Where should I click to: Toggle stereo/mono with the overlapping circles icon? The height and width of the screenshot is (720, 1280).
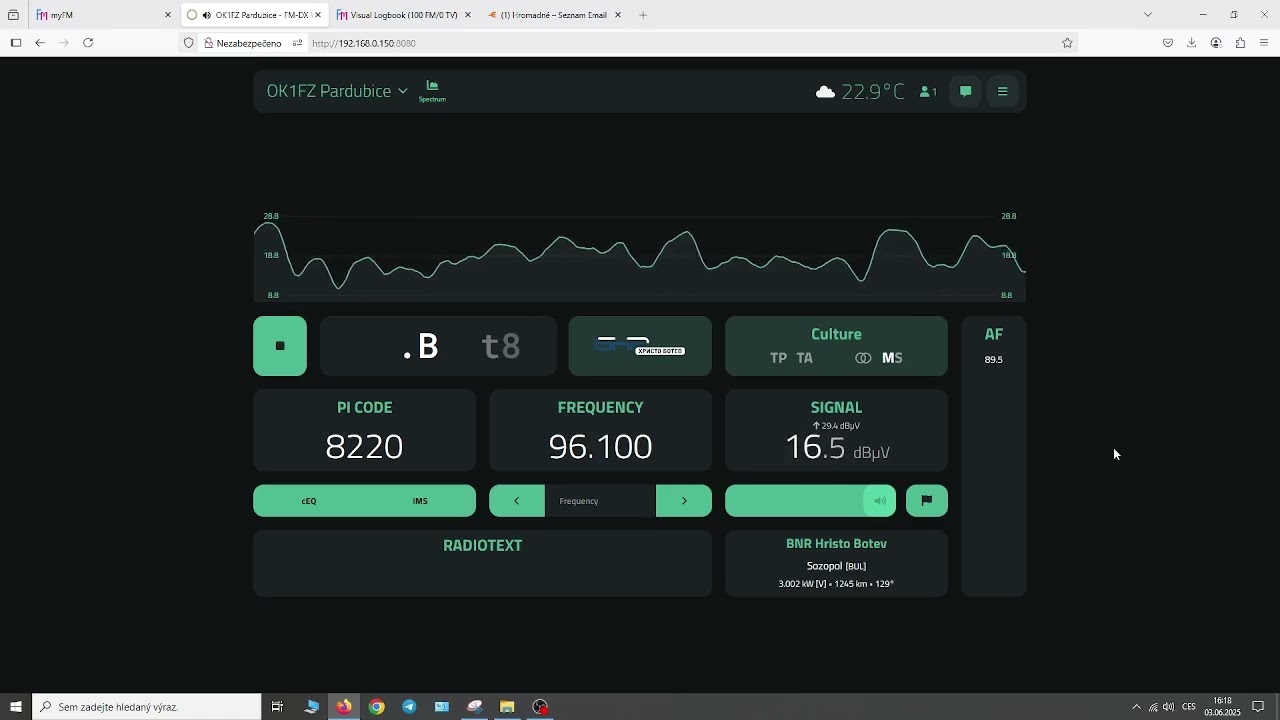click(x=863, y=358)
